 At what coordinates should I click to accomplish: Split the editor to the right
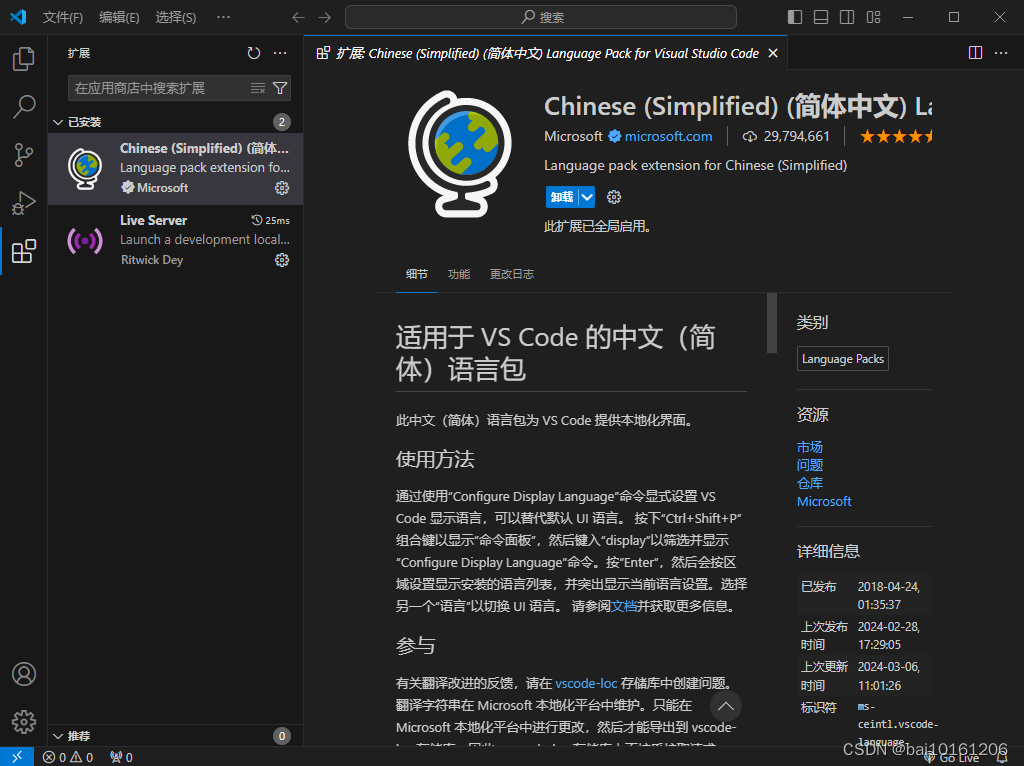pos(975,53)
